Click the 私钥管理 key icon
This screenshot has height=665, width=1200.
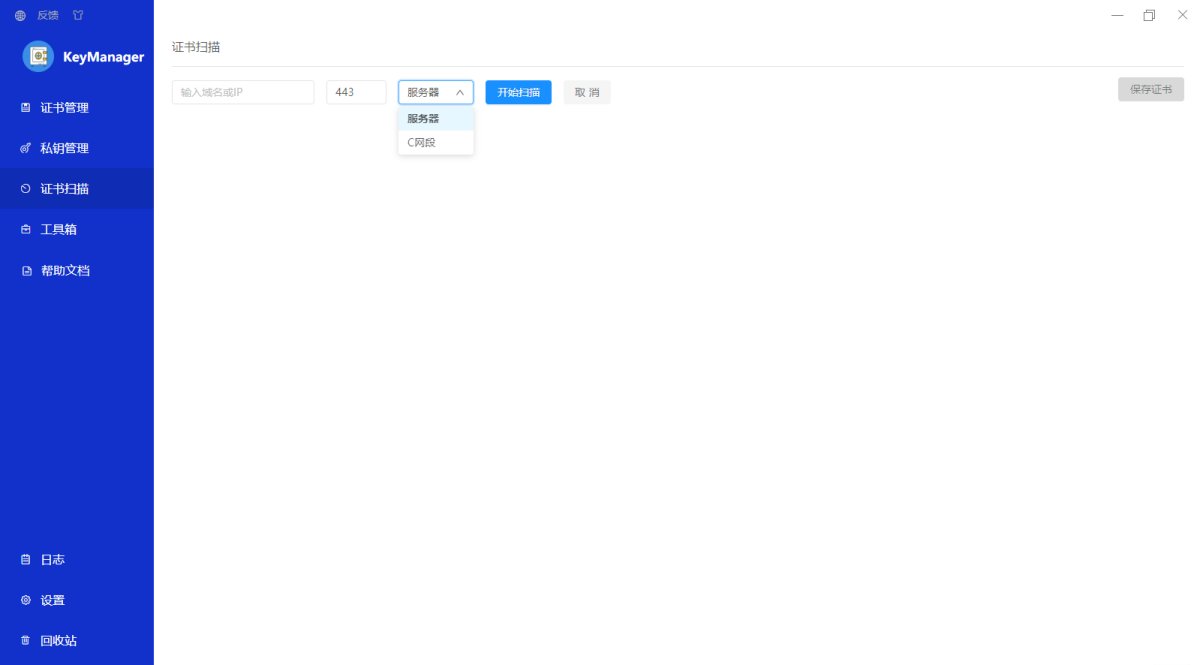click(x=26, y=148)
